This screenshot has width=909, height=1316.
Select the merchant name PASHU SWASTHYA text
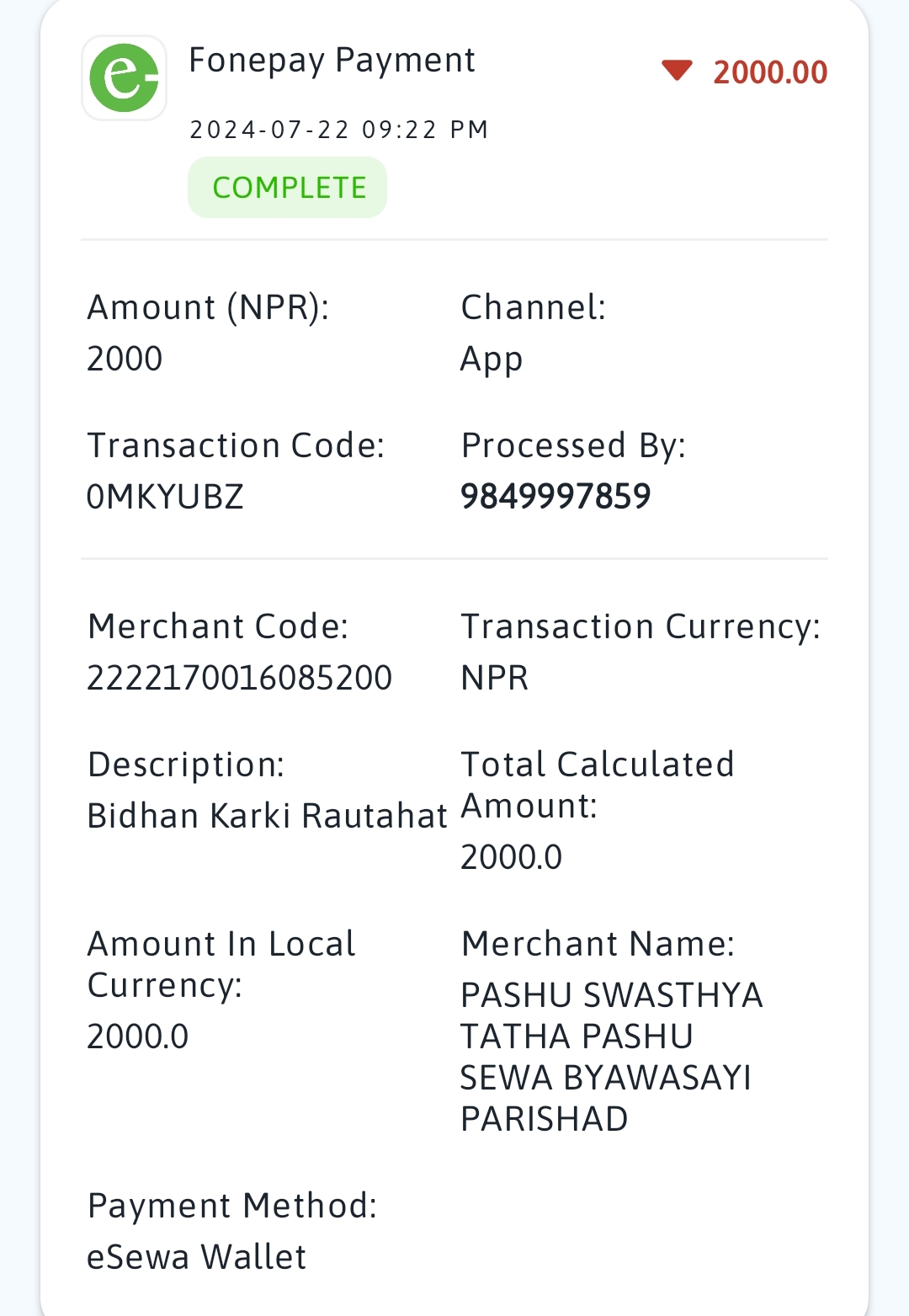point(611,1057)
